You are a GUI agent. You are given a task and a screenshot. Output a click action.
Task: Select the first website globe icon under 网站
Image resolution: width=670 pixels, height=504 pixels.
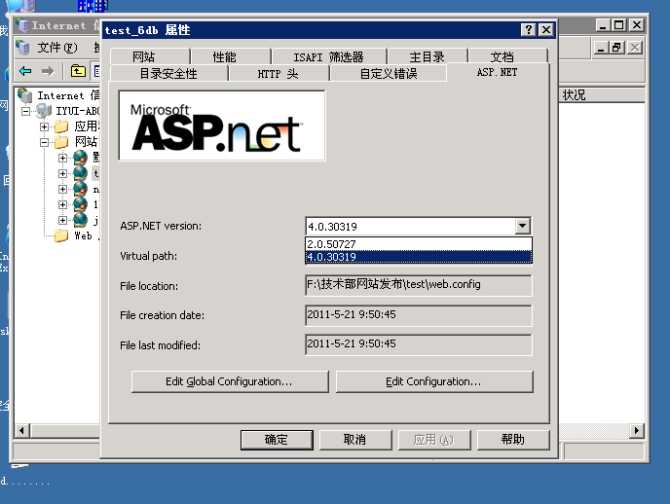pyautogui.click(x=80, y=157)
